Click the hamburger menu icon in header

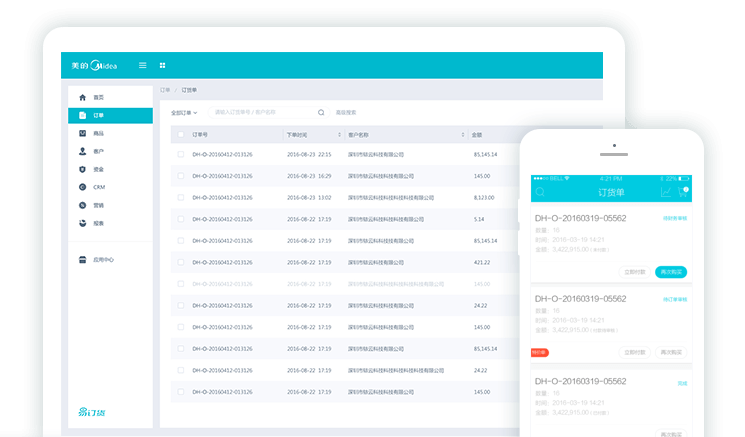(142, 66)
